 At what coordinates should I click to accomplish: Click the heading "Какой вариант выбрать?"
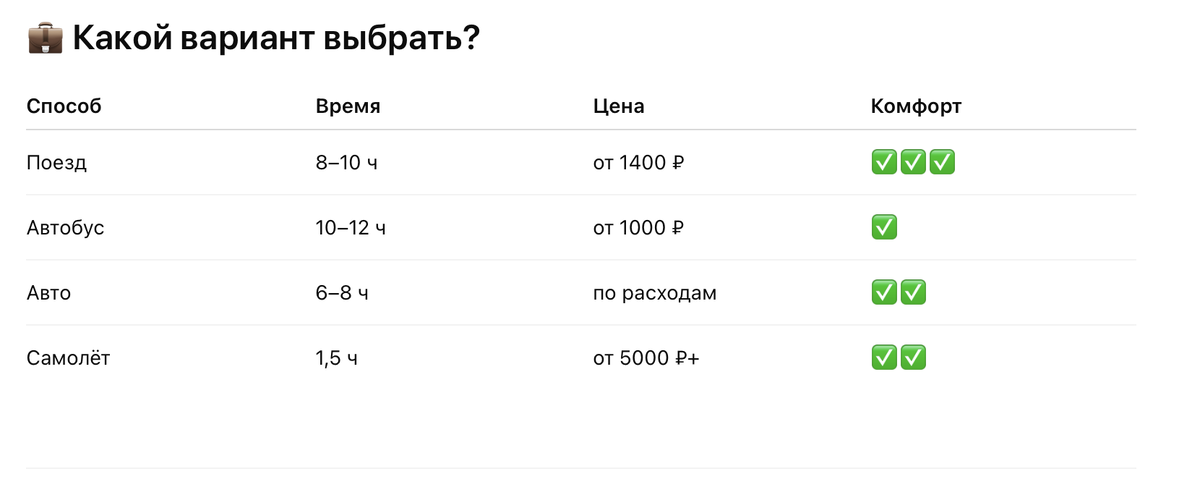point(276,40)
